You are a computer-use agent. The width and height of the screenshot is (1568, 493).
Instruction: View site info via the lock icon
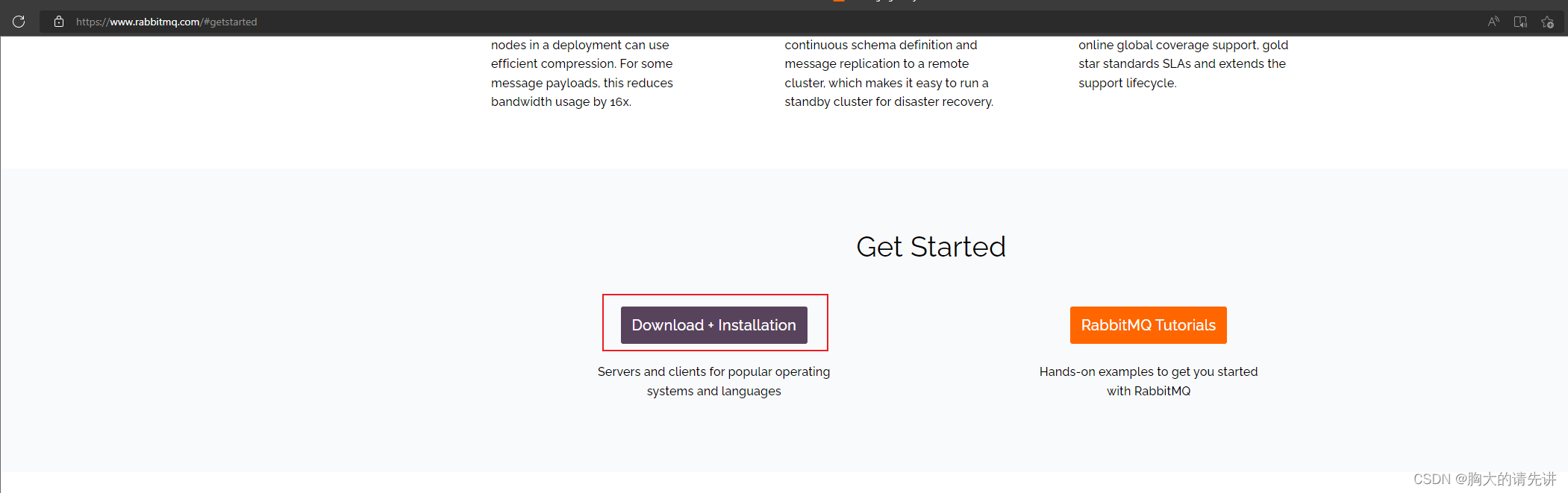pyautogui.click(x=59, y=22)
